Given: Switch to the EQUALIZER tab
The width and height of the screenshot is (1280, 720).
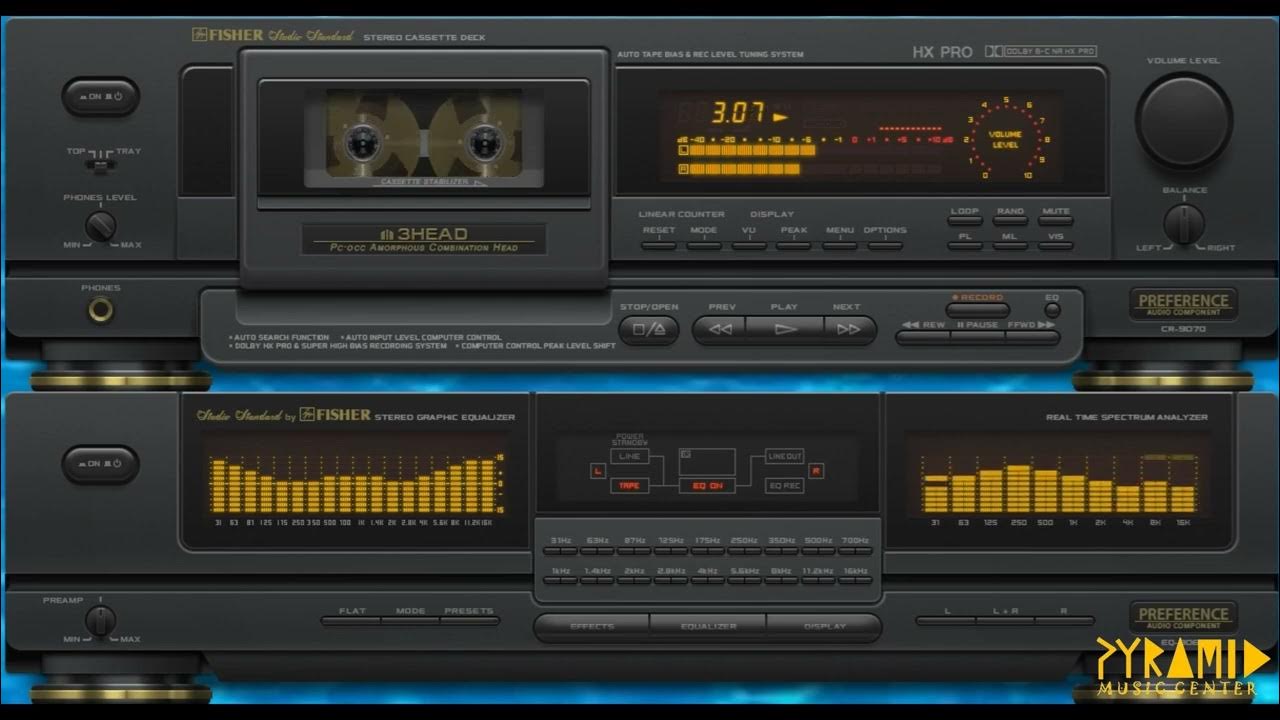Looking at the screenshot, I should click(x=708, y=627).
